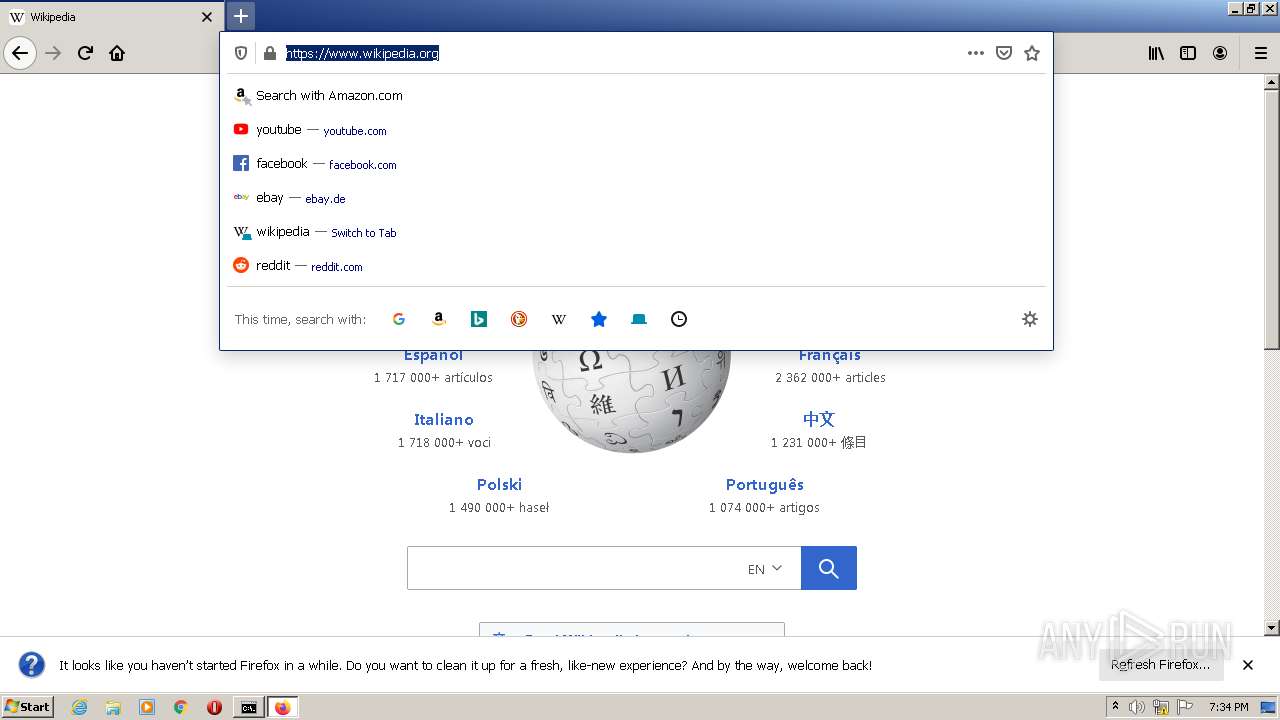
Task: Click the blue Wikipedia search button
Action: (829, 568)
